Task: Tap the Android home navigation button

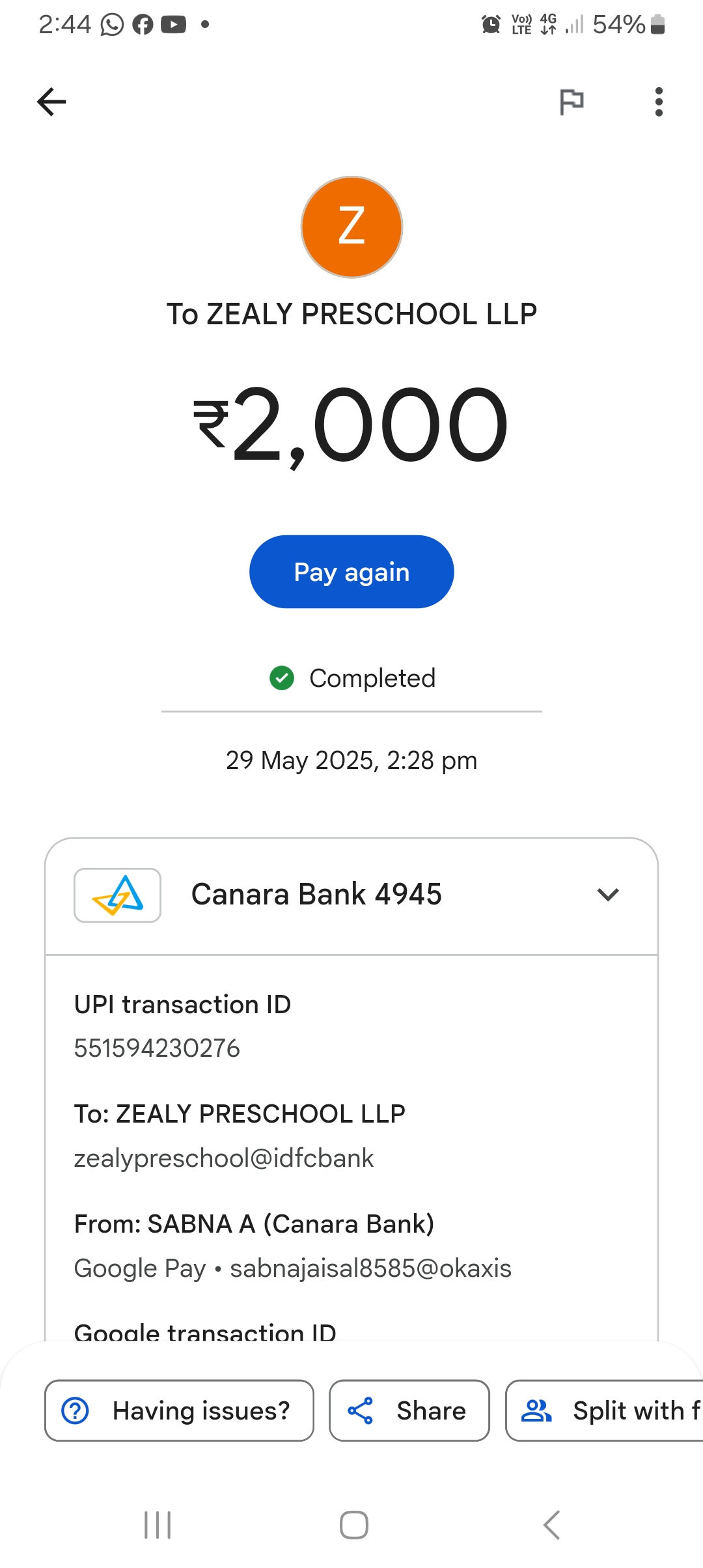Action: click(x=353, y=1525)
